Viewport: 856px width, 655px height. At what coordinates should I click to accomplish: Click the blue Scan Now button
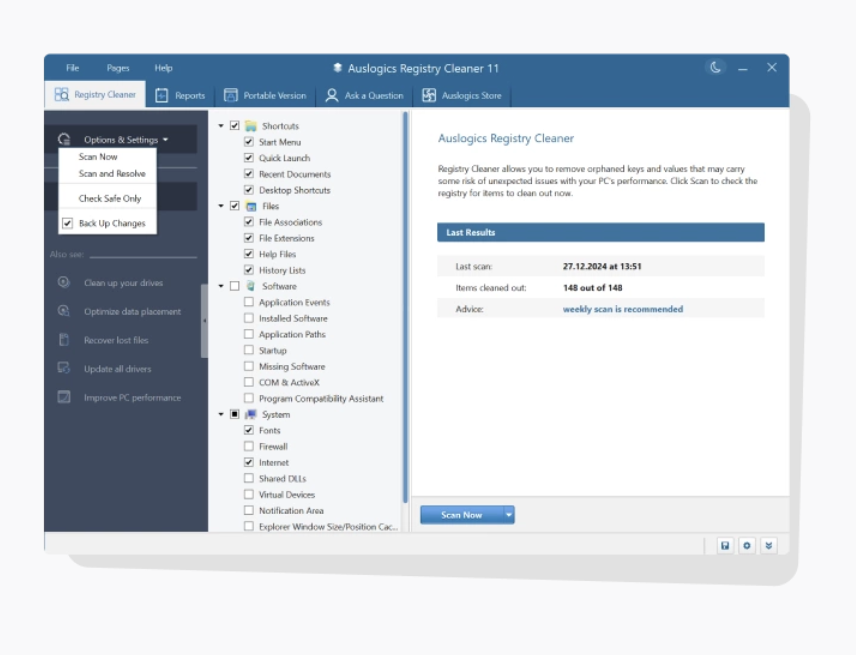pyautogui.click(x=462, y=515)
